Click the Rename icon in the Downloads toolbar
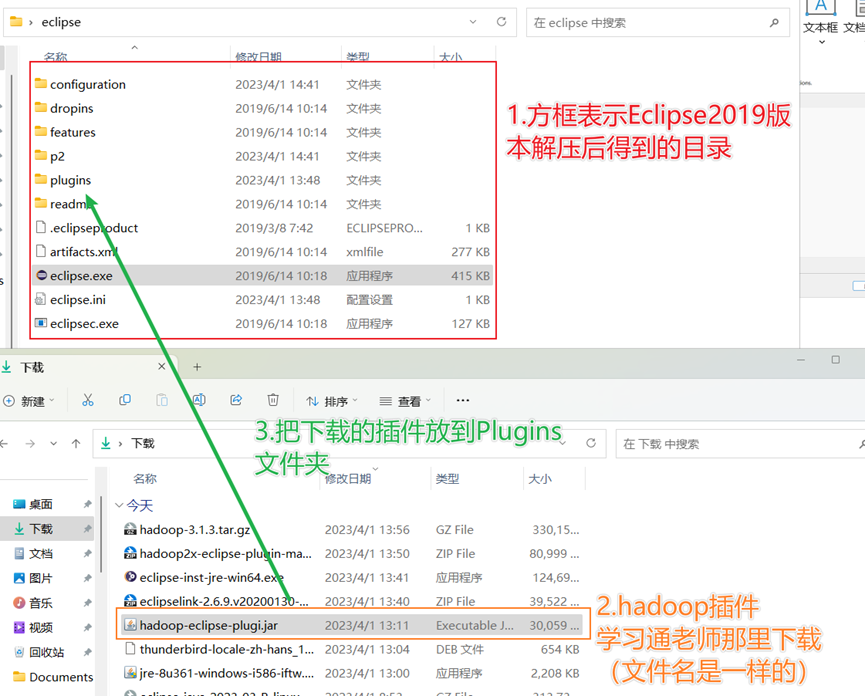The height and width of the screenshot is (696, 865). (x=199, y=400)
